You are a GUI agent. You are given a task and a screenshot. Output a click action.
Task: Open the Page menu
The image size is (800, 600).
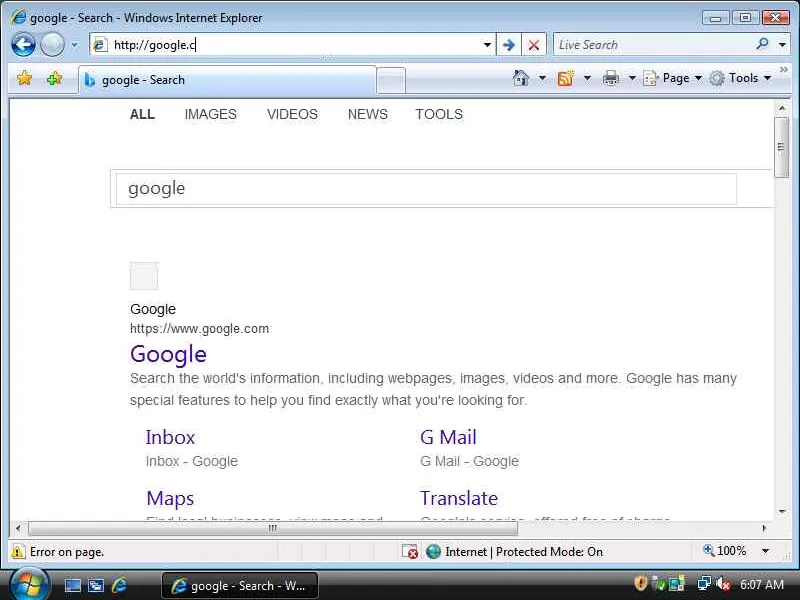[x=673, y=78]
